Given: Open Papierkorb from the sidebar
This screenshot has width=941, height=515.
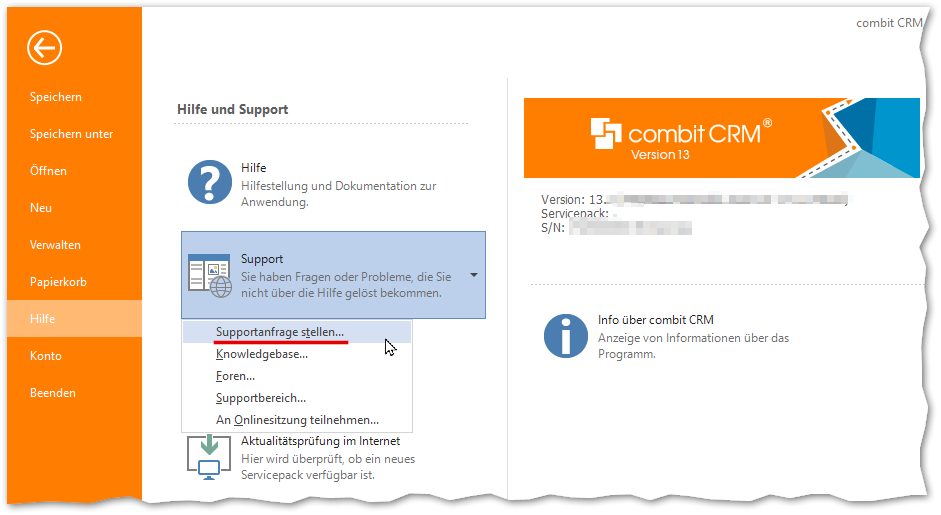Looking at the screenshot, I should coord(58,282).
